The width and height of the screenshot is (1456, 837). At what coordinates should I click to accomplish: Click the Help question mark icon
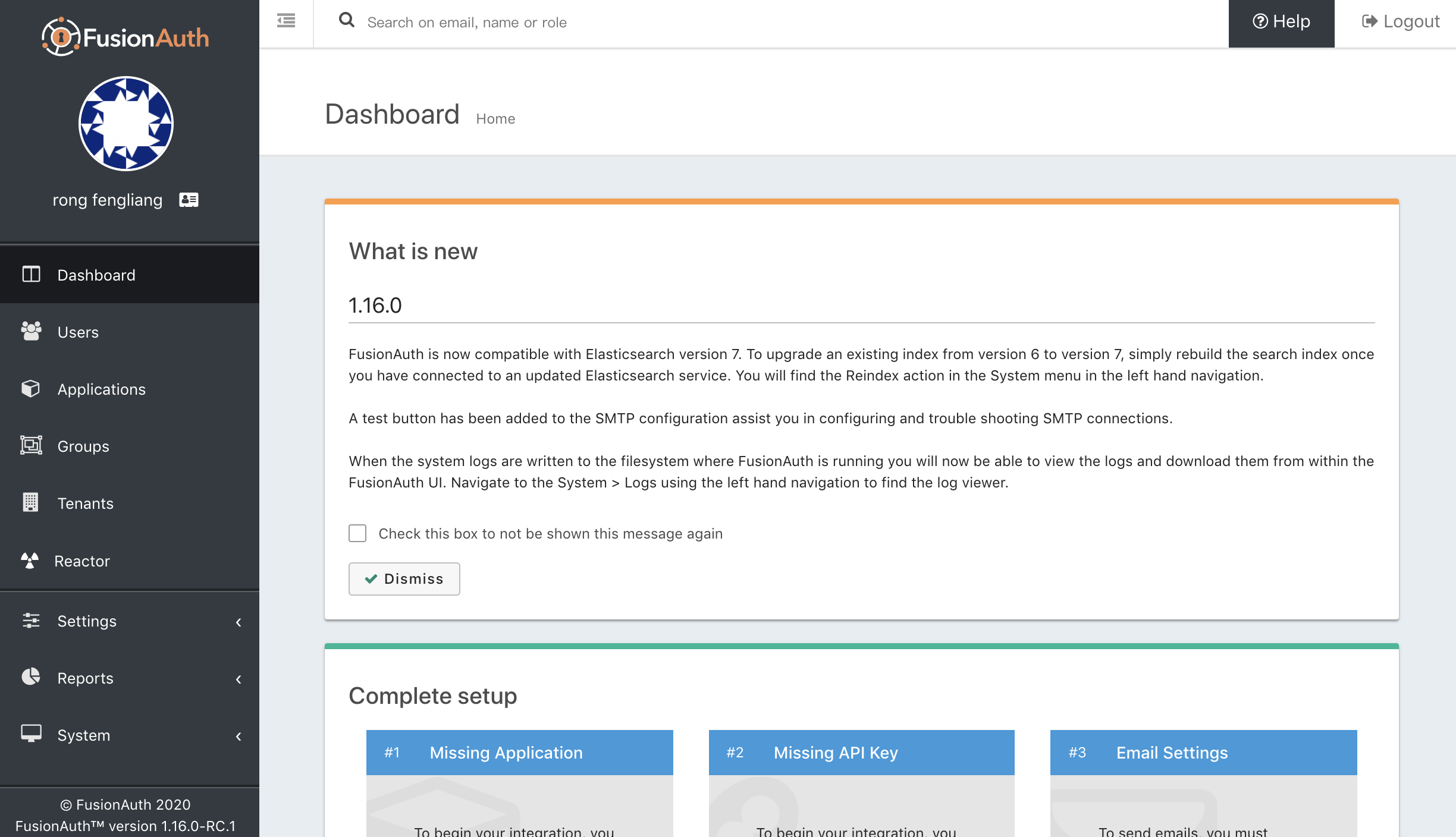point(1260,21)
